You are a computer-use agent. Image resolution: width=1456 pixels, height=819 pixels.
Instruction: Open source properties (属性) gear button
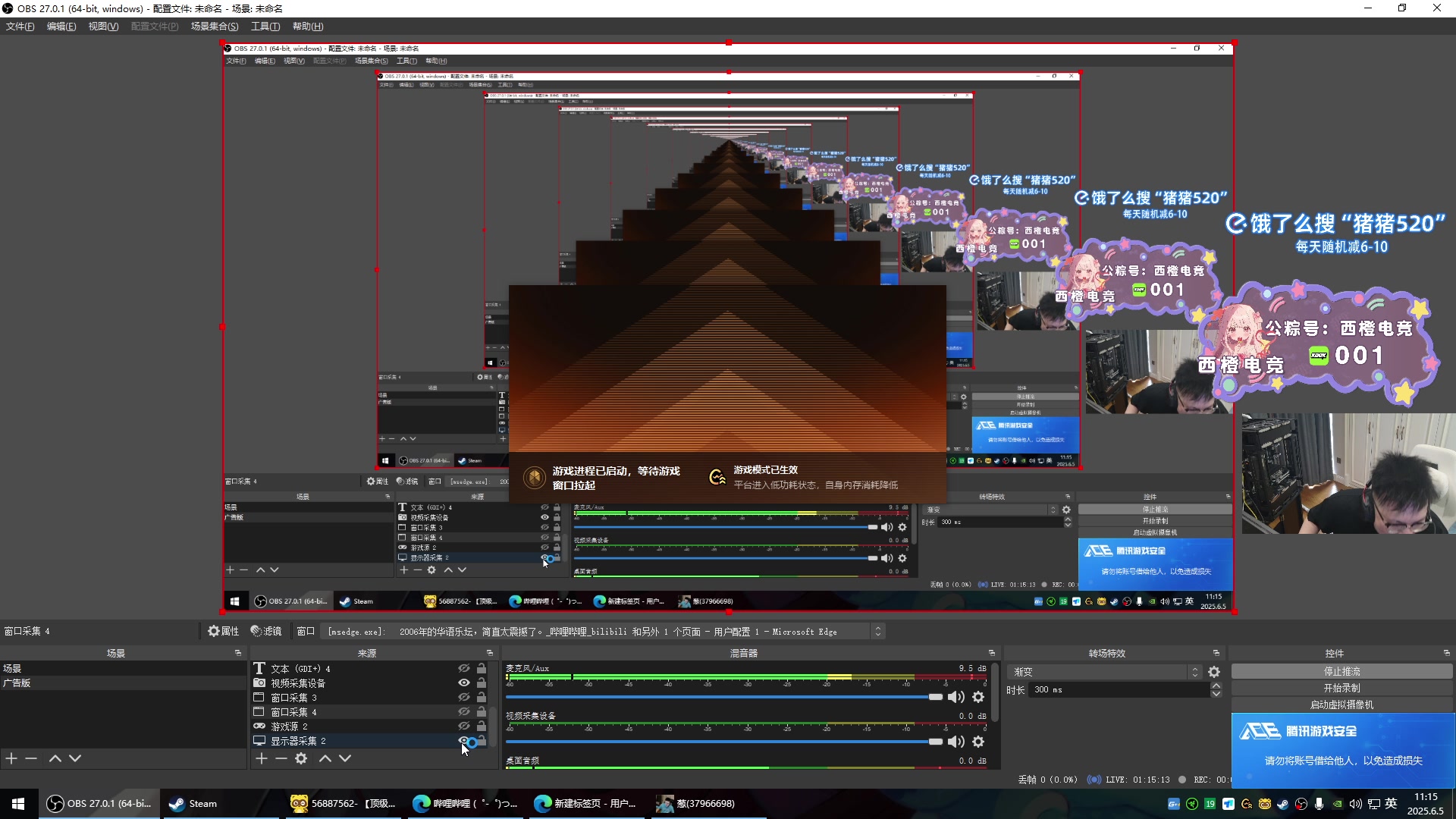click(x=223, y=631)
